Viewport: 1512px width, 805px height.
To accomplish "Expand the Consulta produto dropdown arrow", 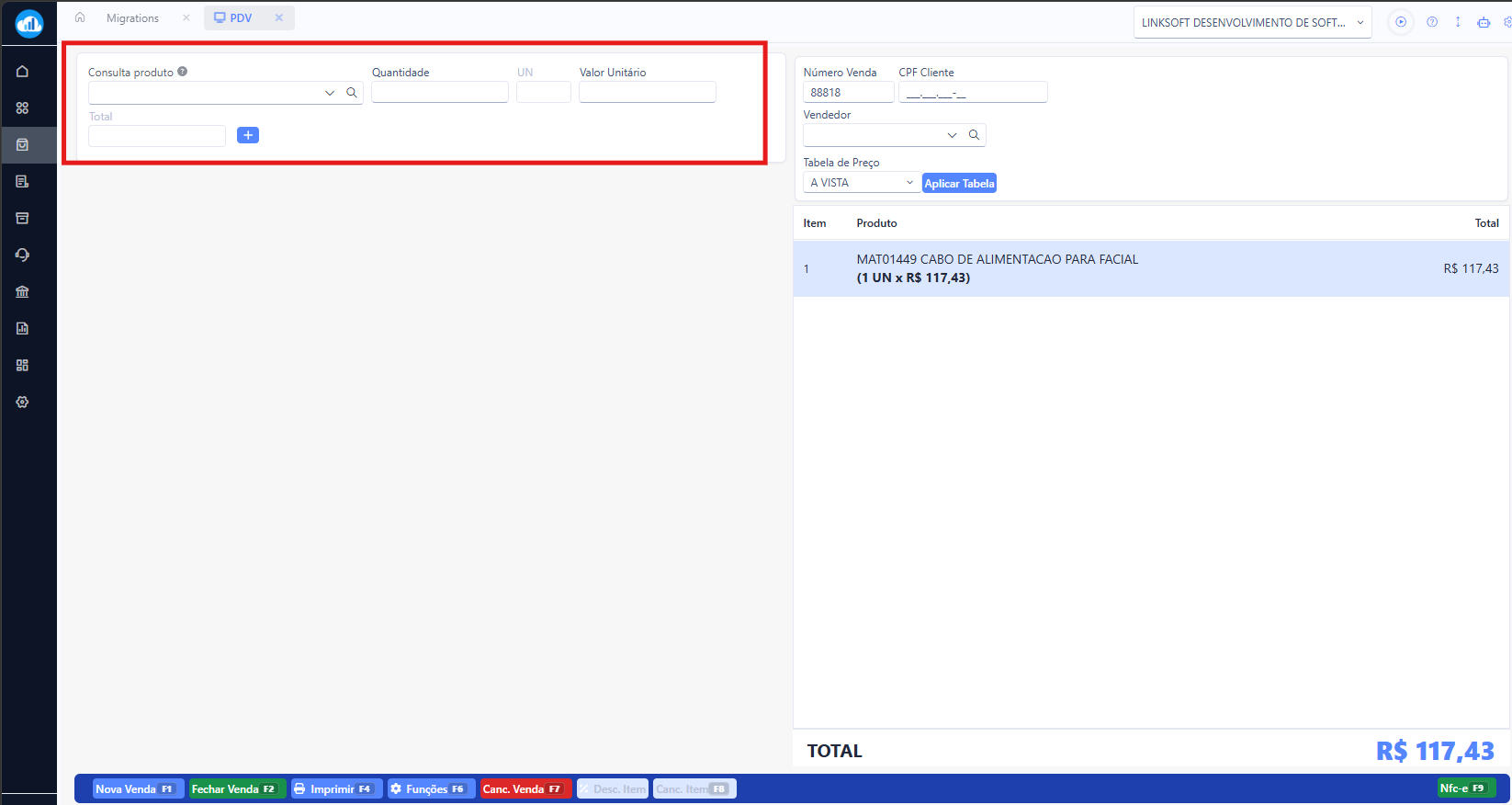I will pos(330,93).
